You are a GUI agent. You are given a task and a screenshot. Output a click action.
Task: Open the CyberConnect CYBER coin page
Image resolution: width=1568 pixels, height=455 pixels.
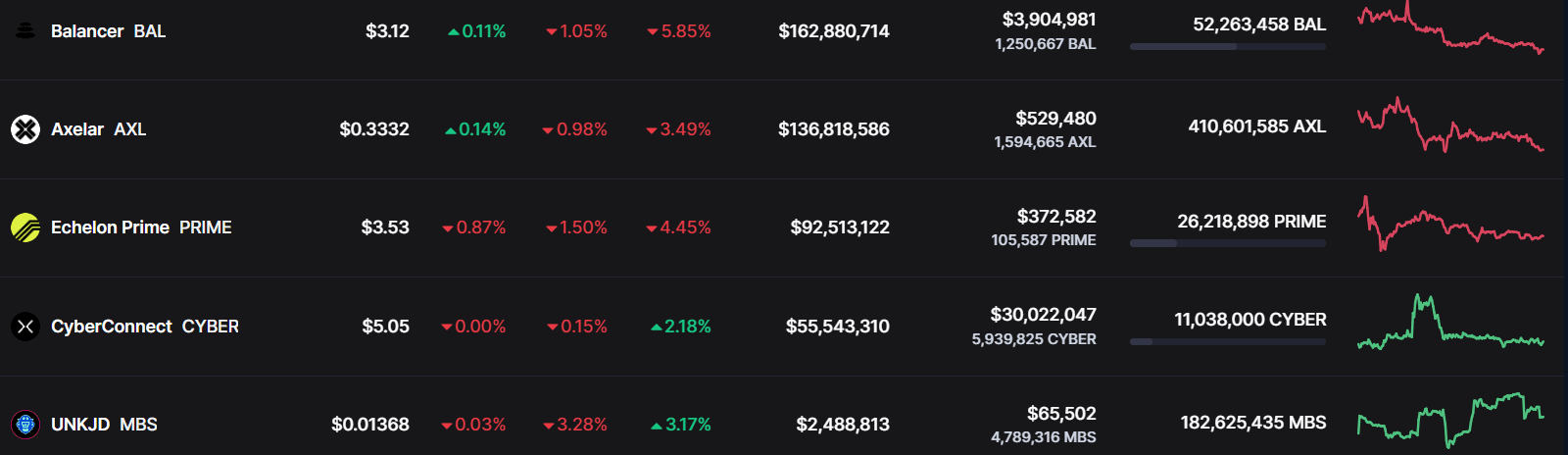pyautogui.click(x=144, y=327)
